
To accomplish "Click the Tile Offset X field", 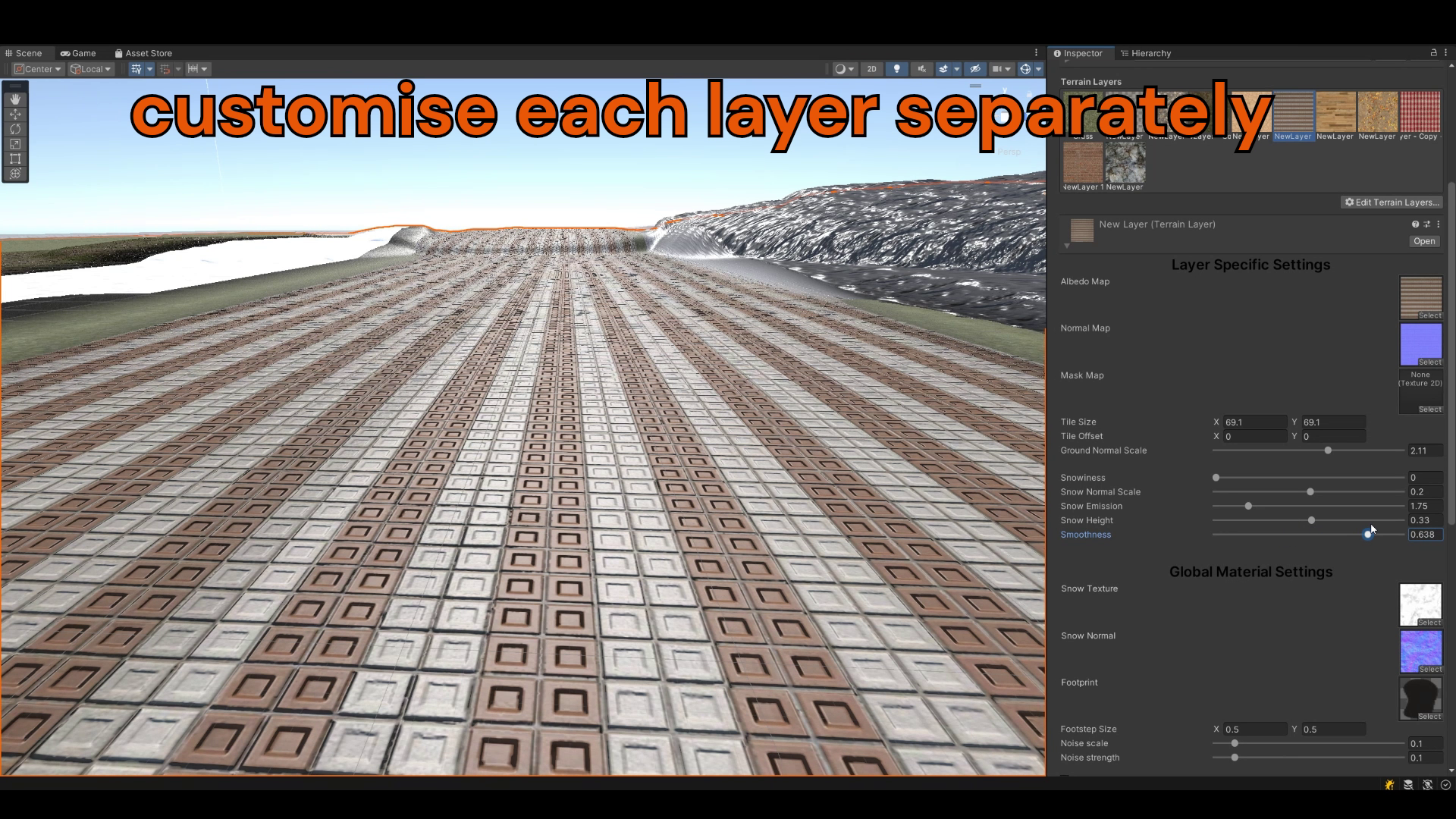I will coord(1254,437).
